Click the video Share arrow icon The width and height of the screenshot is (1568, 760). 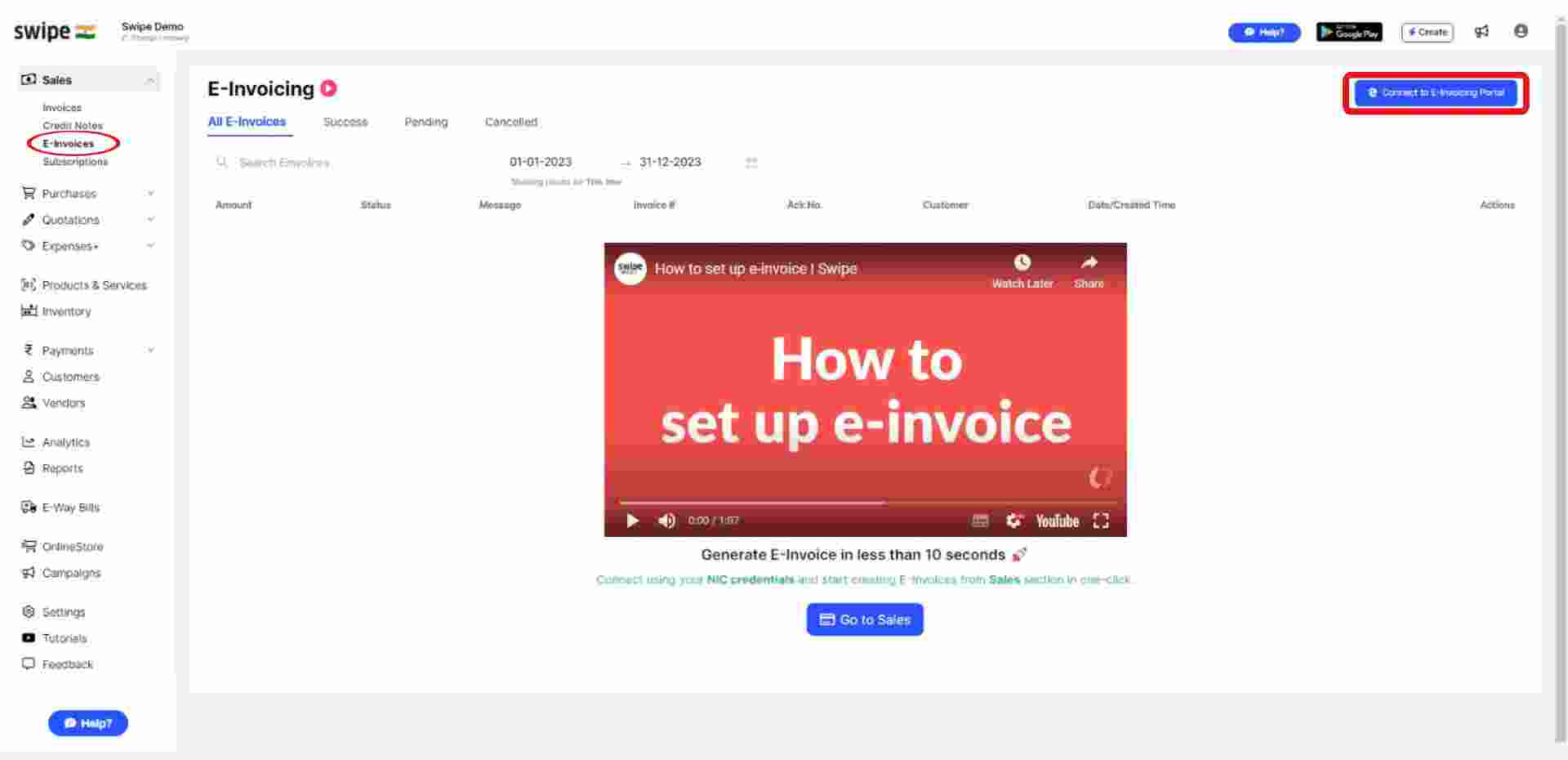click(1089, 262)
